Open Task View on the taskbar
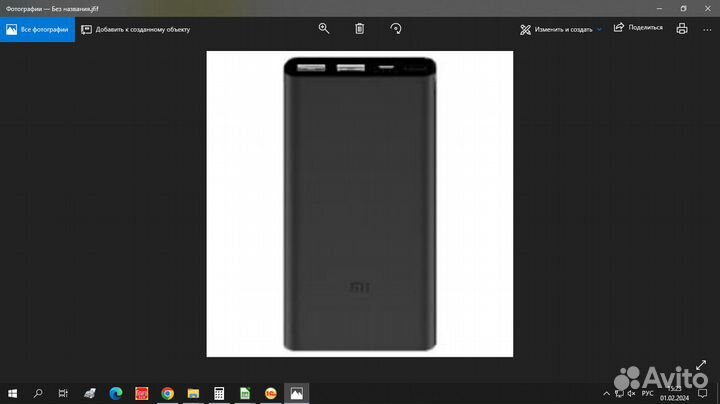Viewport: 720px width, 404px height. [x=63, y=393]
